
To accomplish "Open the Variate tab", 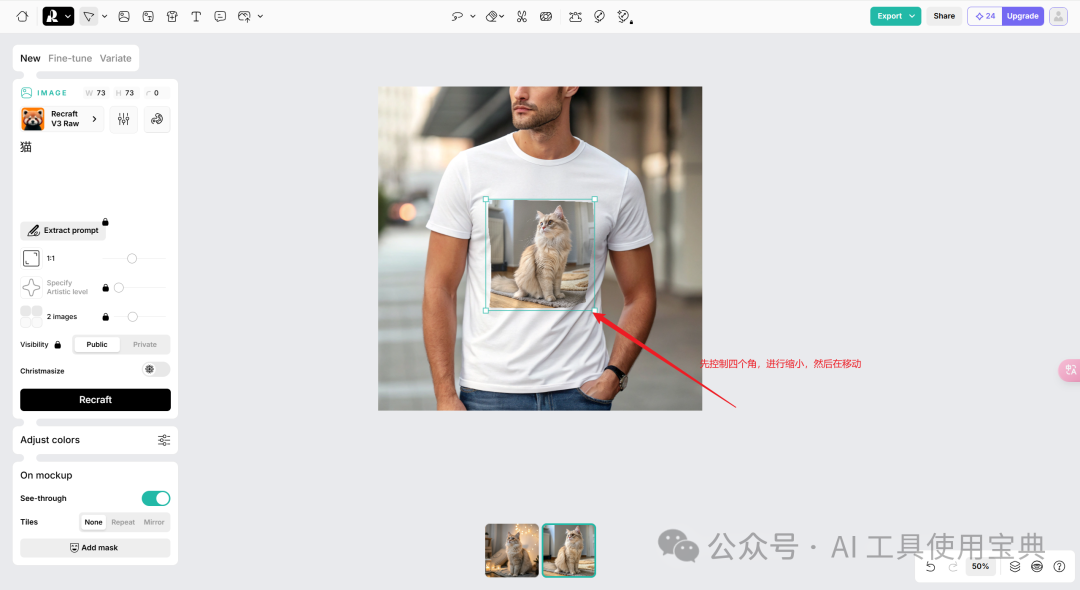I will tap(116, 58).
